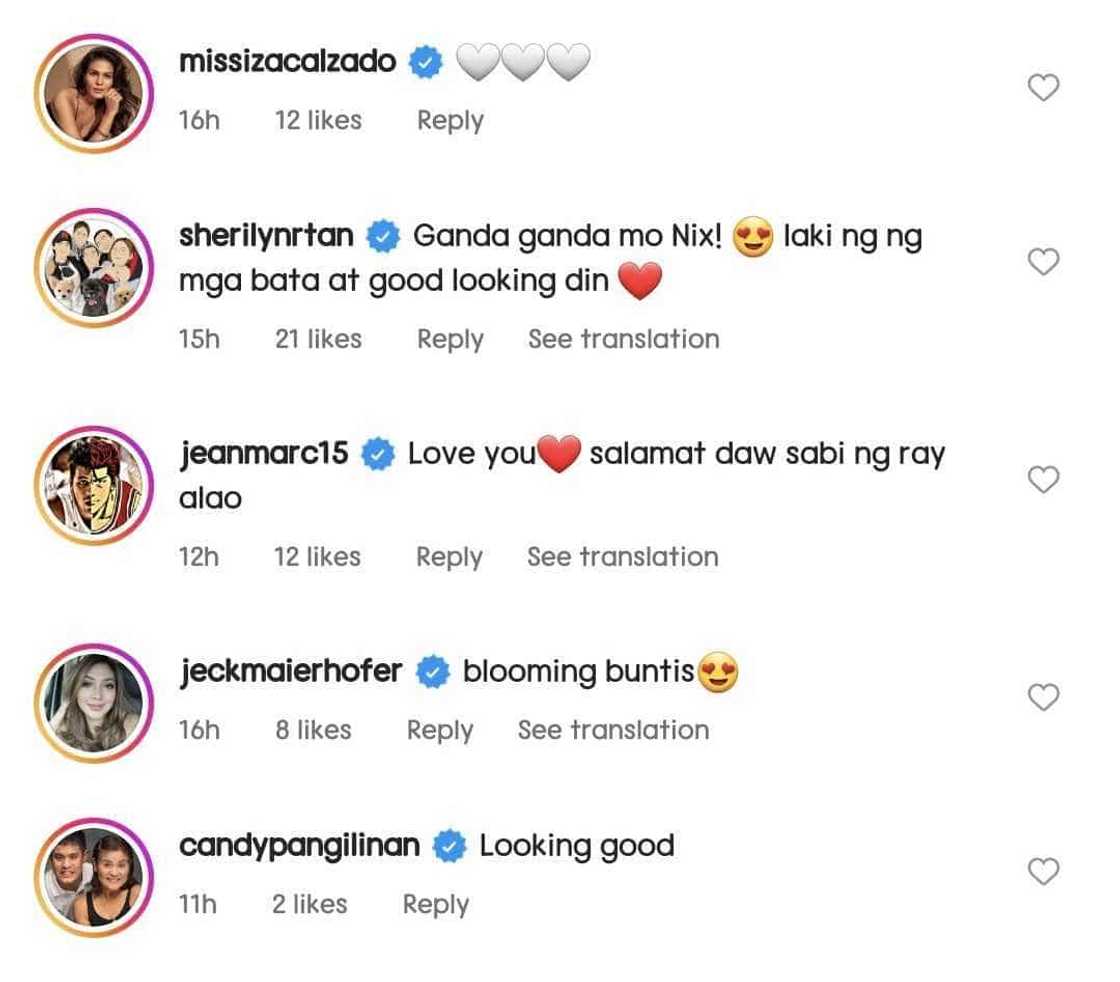Screen dimensions: 1120x982
Task: View the 21 likes on sherilynrtan's comment
Action: click(318, 339)
